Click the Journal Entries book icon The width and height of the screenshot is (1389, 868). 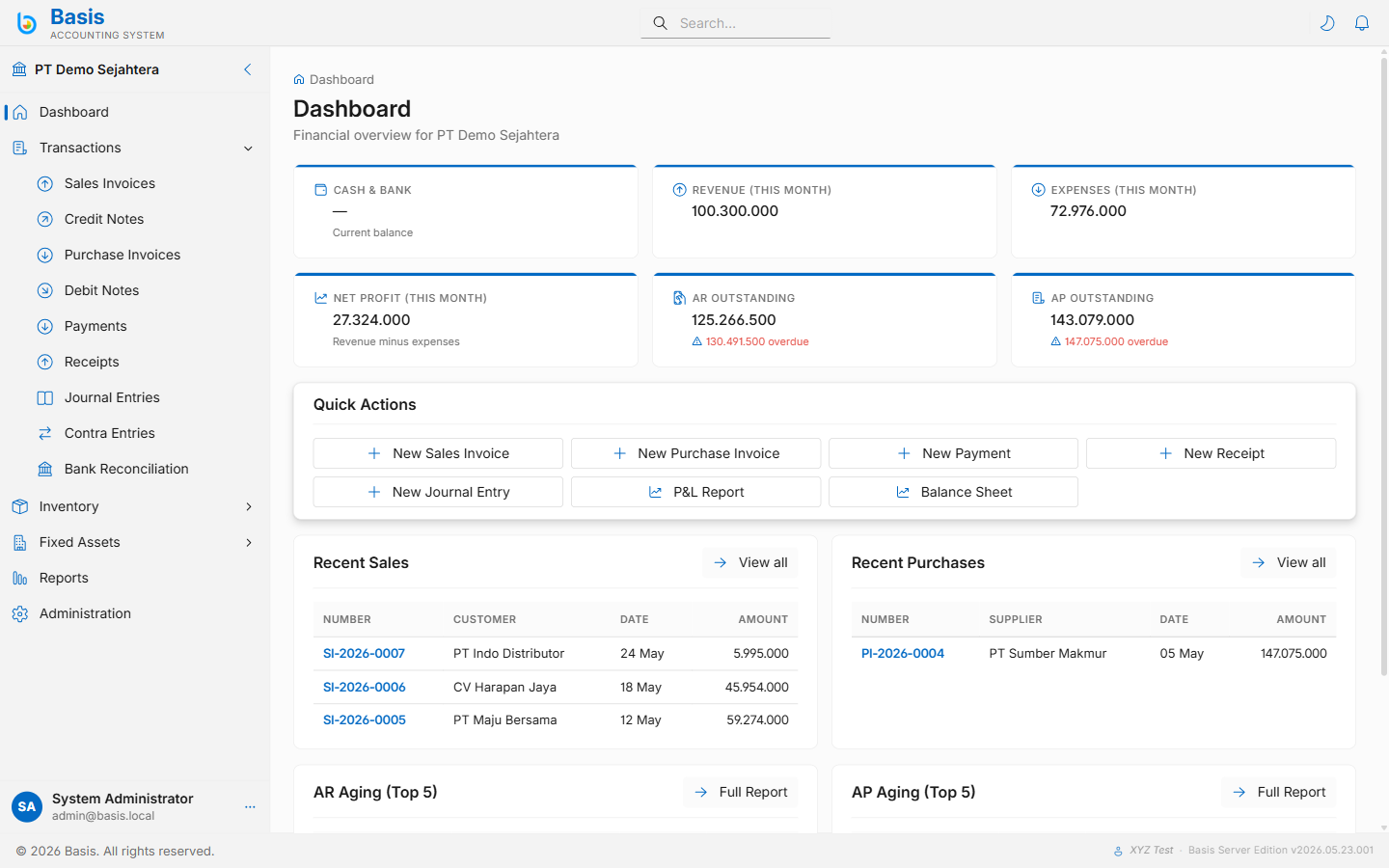45,397
